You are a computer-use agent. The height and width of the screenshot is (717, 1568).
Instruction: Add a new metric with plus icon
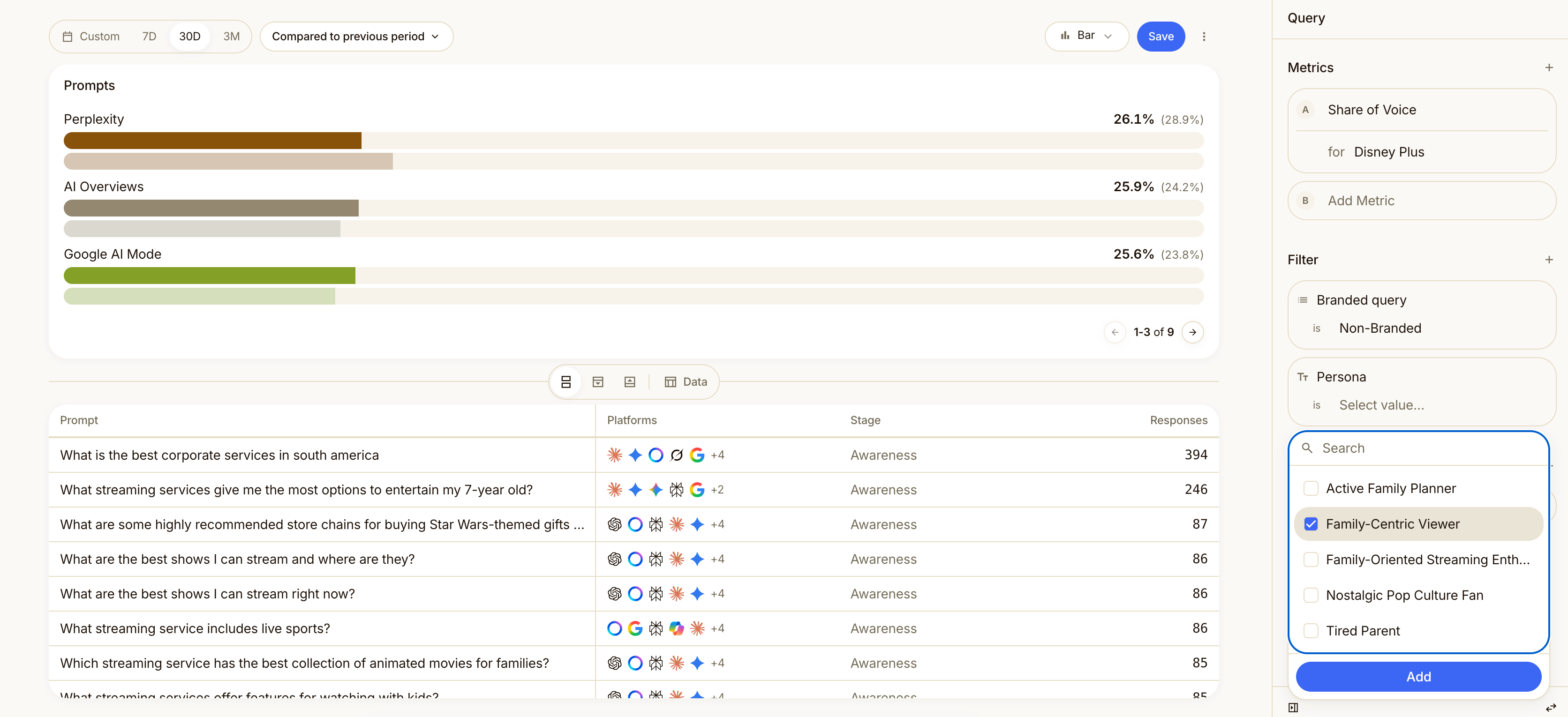(1548, 67)
